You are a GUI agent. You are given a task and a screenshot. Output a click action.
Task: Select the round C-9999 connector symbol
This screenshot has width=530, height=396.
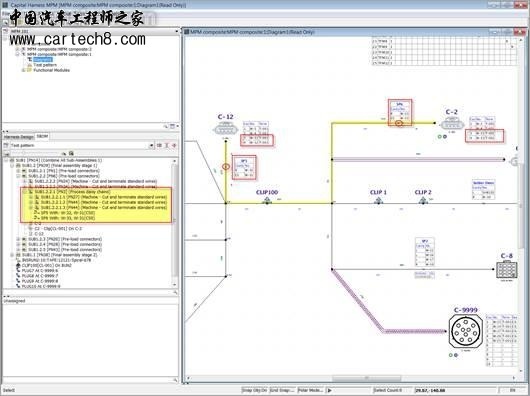(465, 331)
